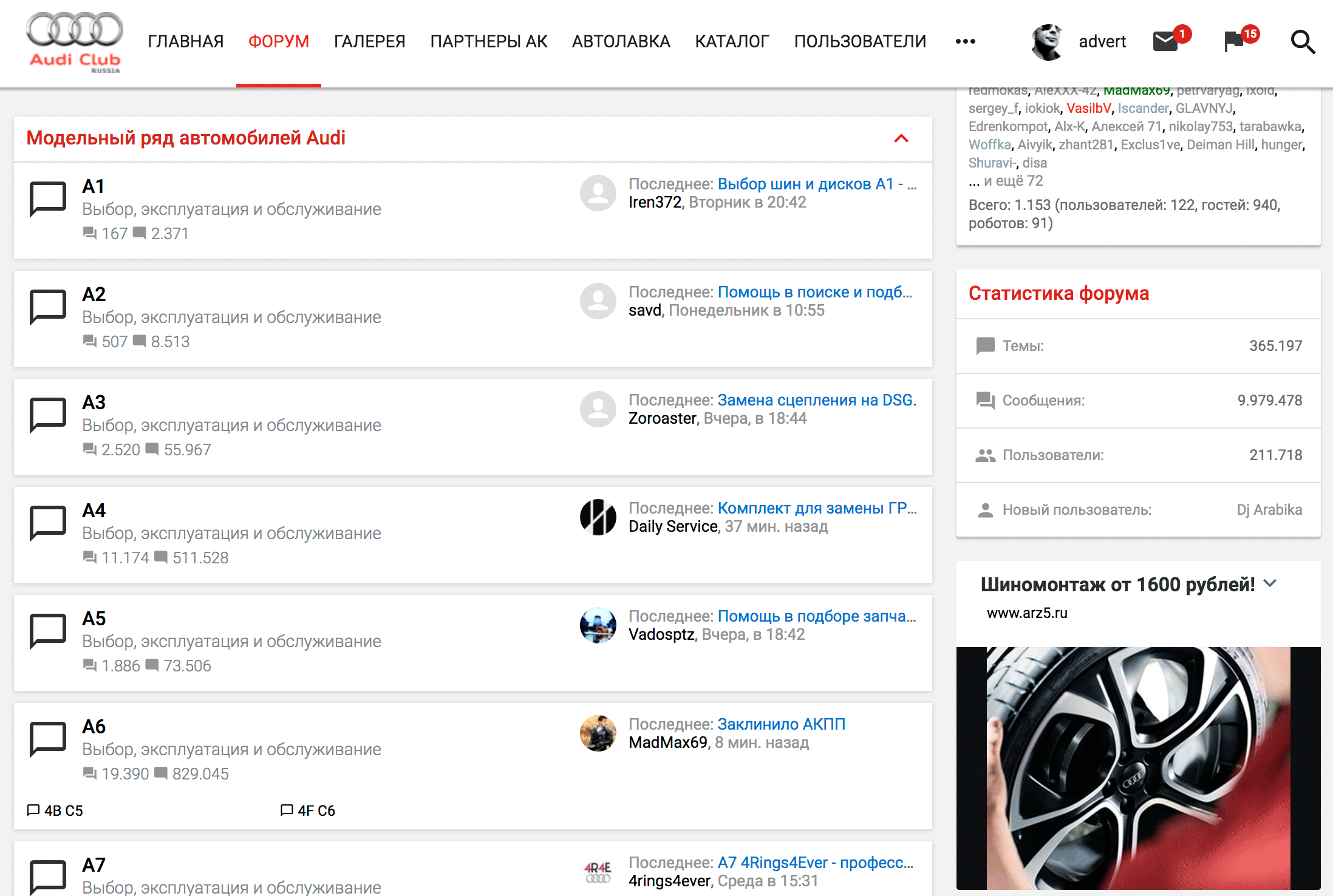Open user Daily Service profile link

[673, 526]
